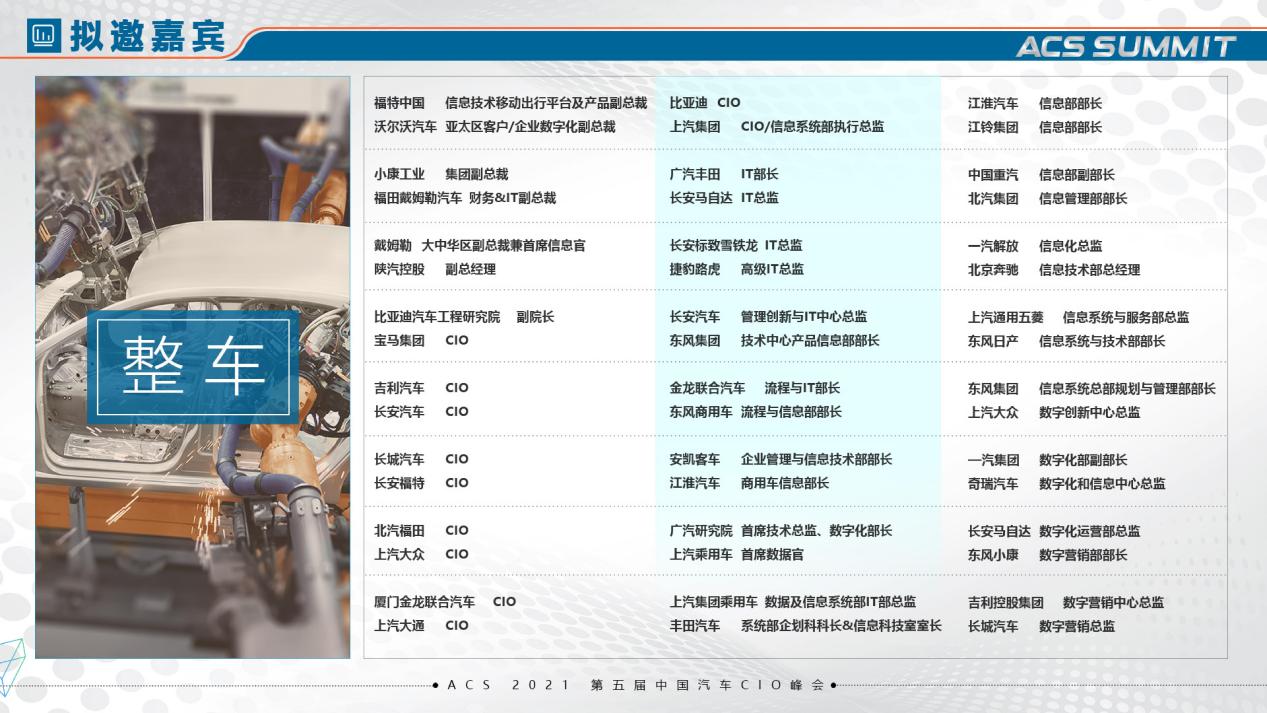Click 长城汽车 CIO row
The image size is (1267, 713).
(421, 459)
